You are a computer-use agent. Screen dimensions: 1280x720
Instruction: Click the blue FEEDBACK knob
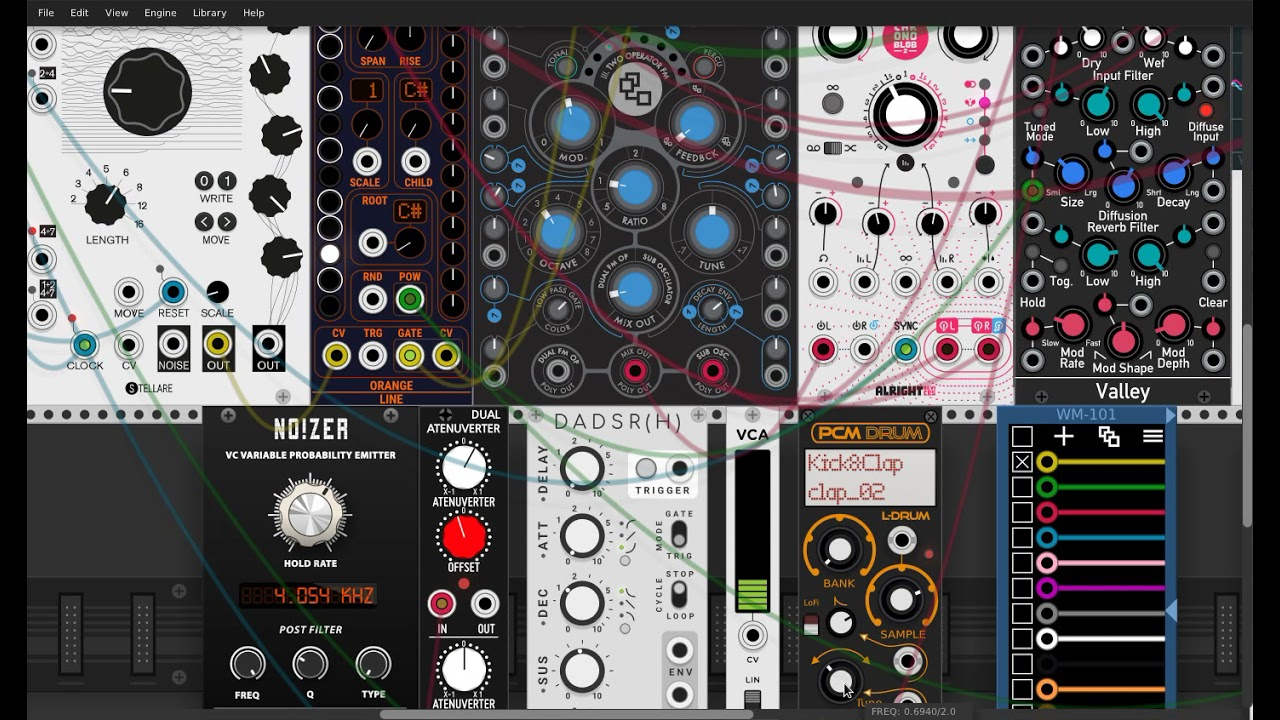(697, 125)
